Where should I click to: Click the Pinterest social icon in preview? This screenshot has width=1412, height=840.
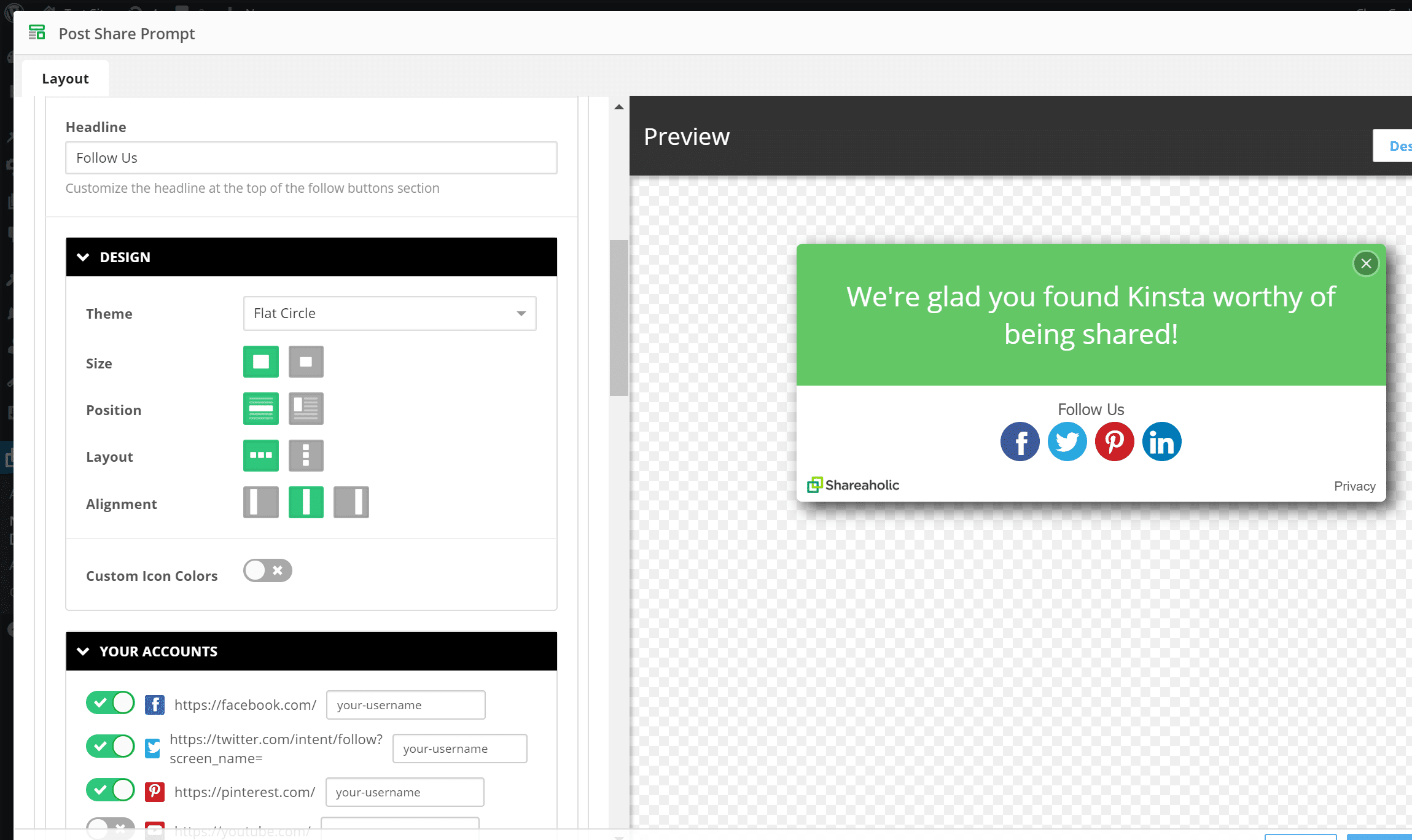pos(1114,440)
